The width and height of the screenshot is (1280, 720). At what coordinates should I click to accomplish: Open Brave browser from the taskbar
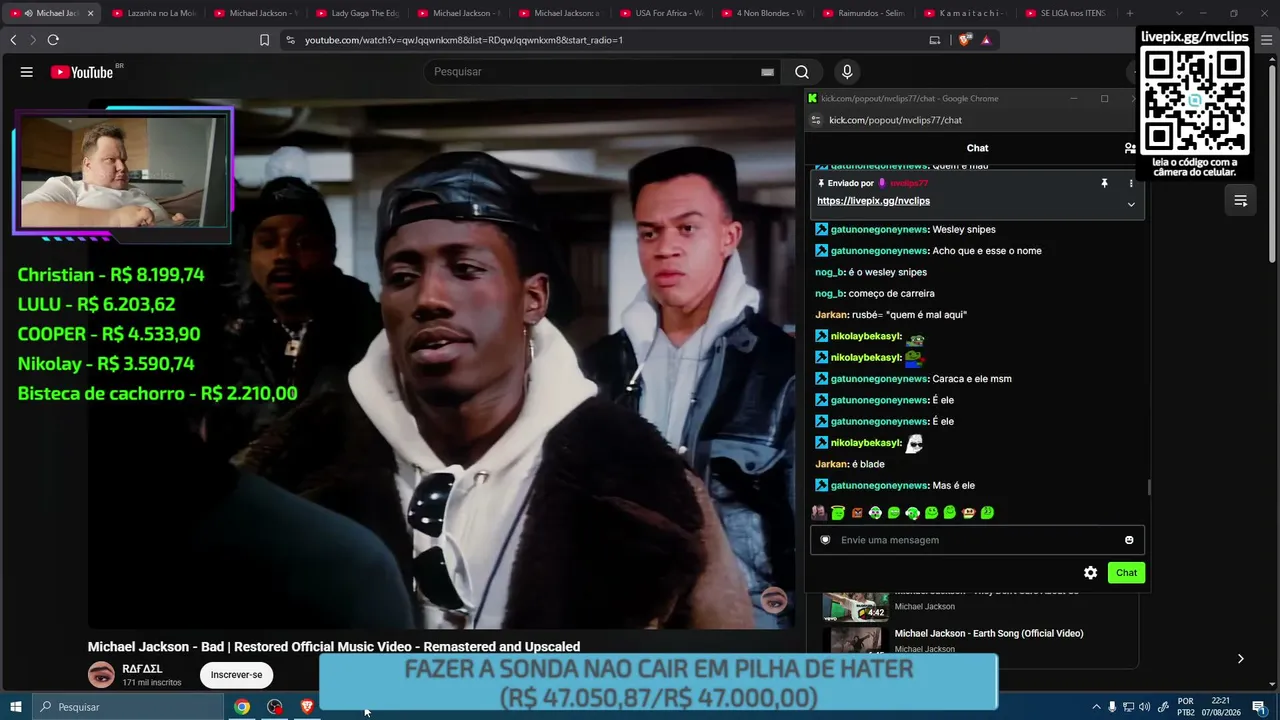[307, 707]
